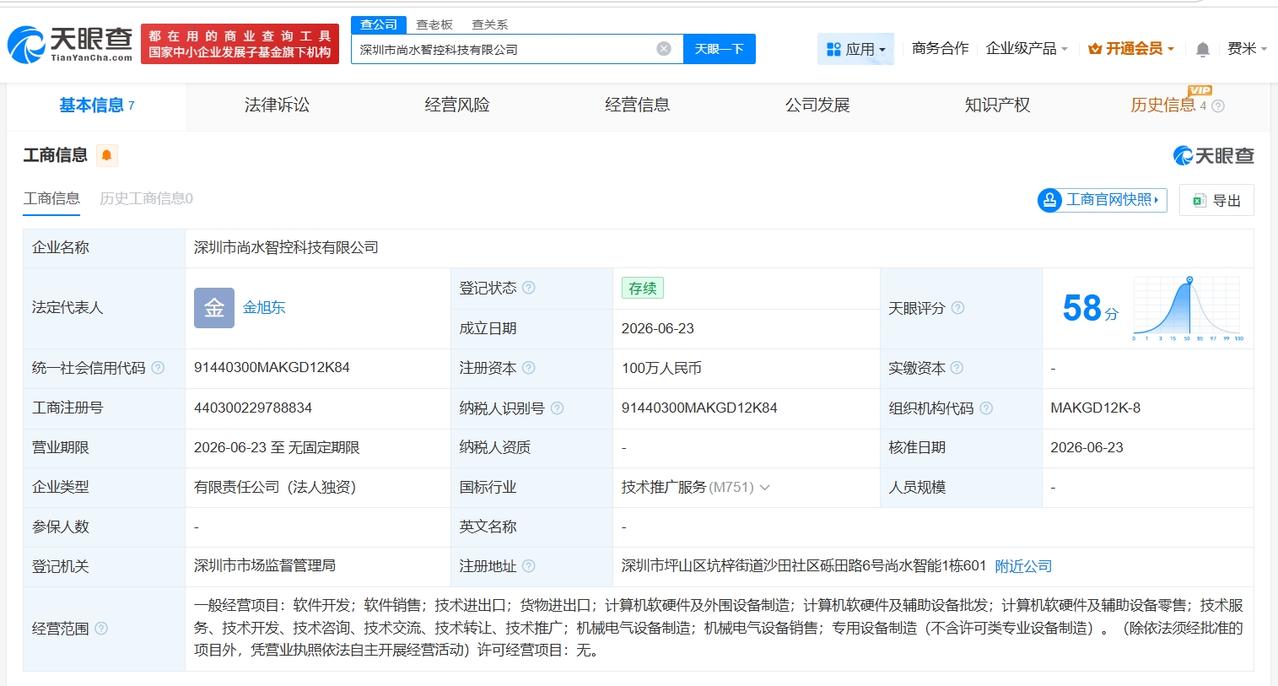The width and height of the screenshot is (1278, 686).
Task: Open notifications bell in top bar
Action: point(1202,49)
